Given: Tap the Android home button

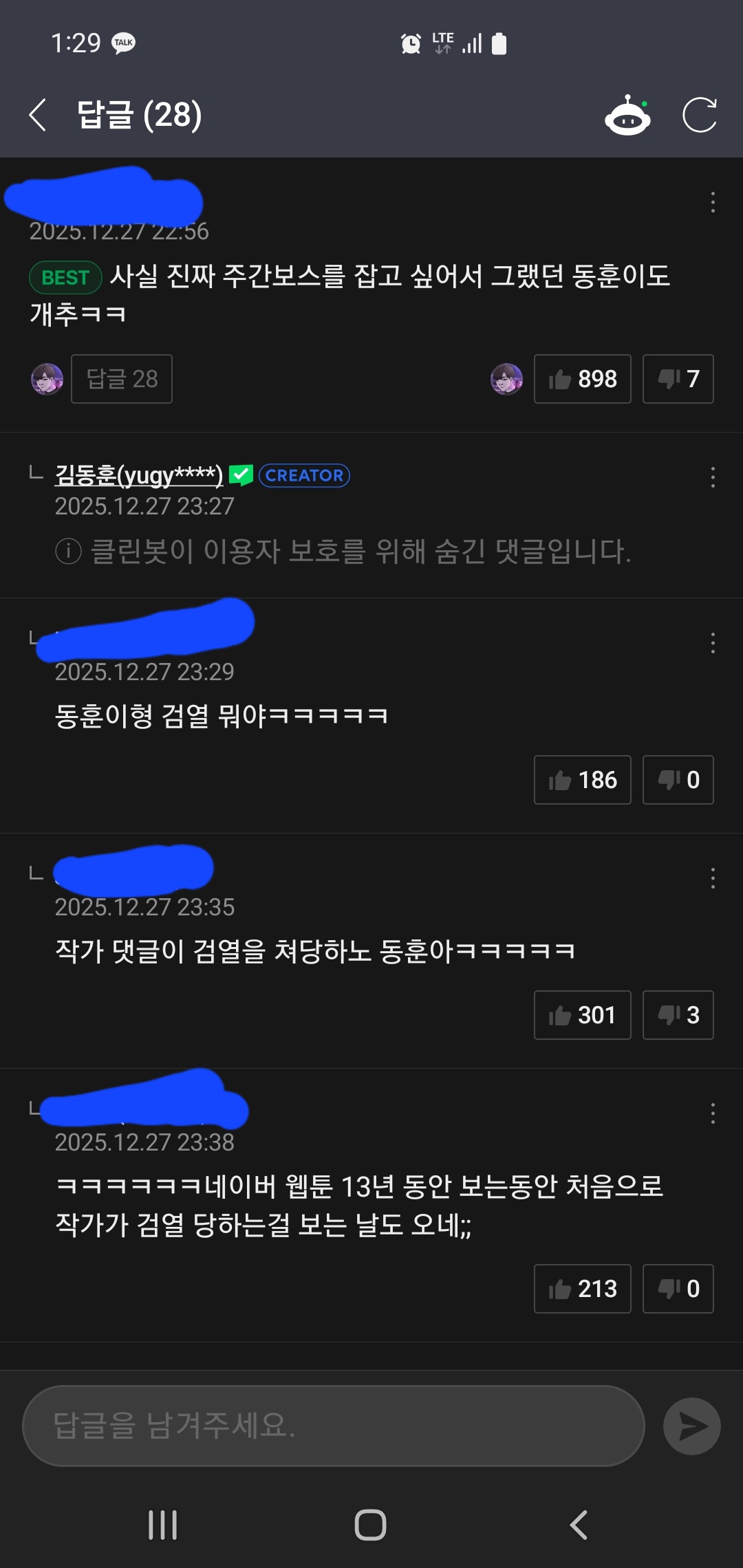Looking at the screenshot, I should 370,1525.
